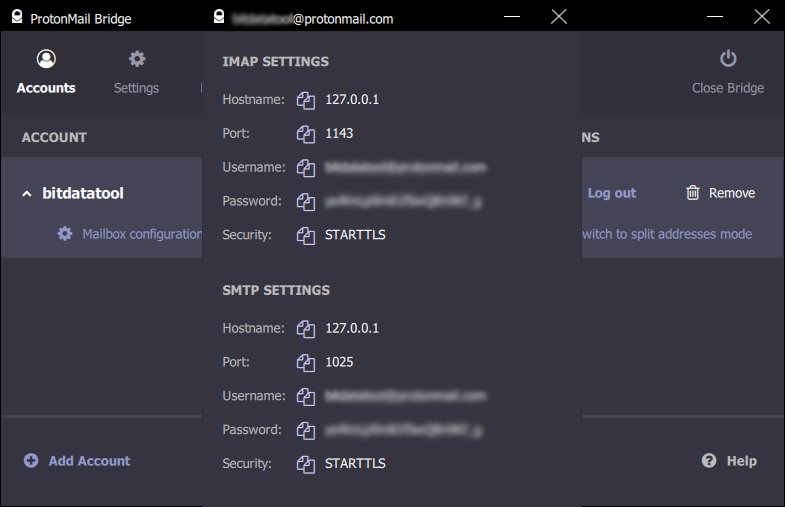Image resolution: width=785 pixels, height=507 pixels.
Task: Click the Mailbox configuration gear icon
Action: (65, 234)
